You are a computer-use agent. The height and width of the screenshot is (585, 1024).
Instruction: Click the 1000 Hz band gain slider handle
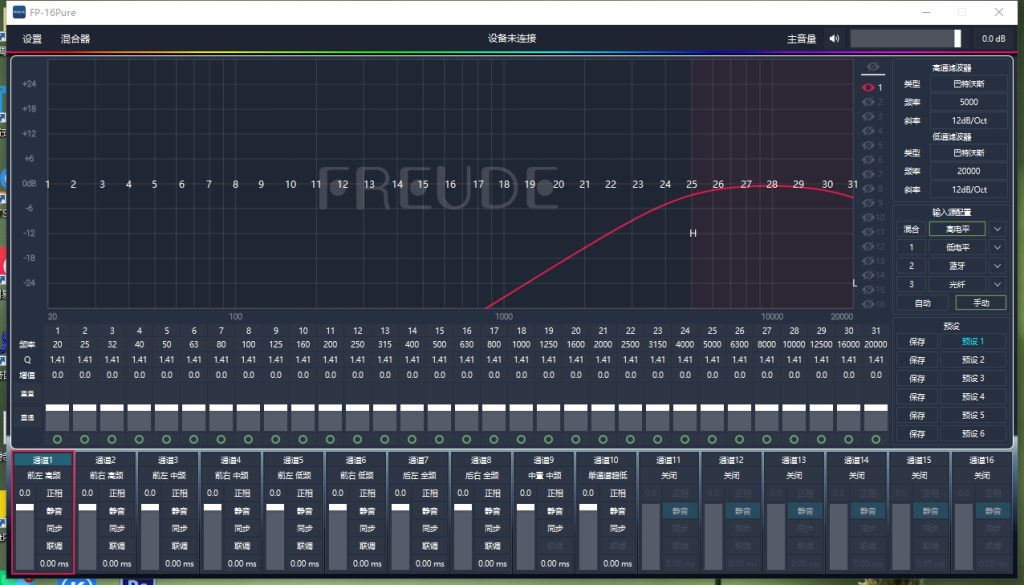[x=521, y=407]
